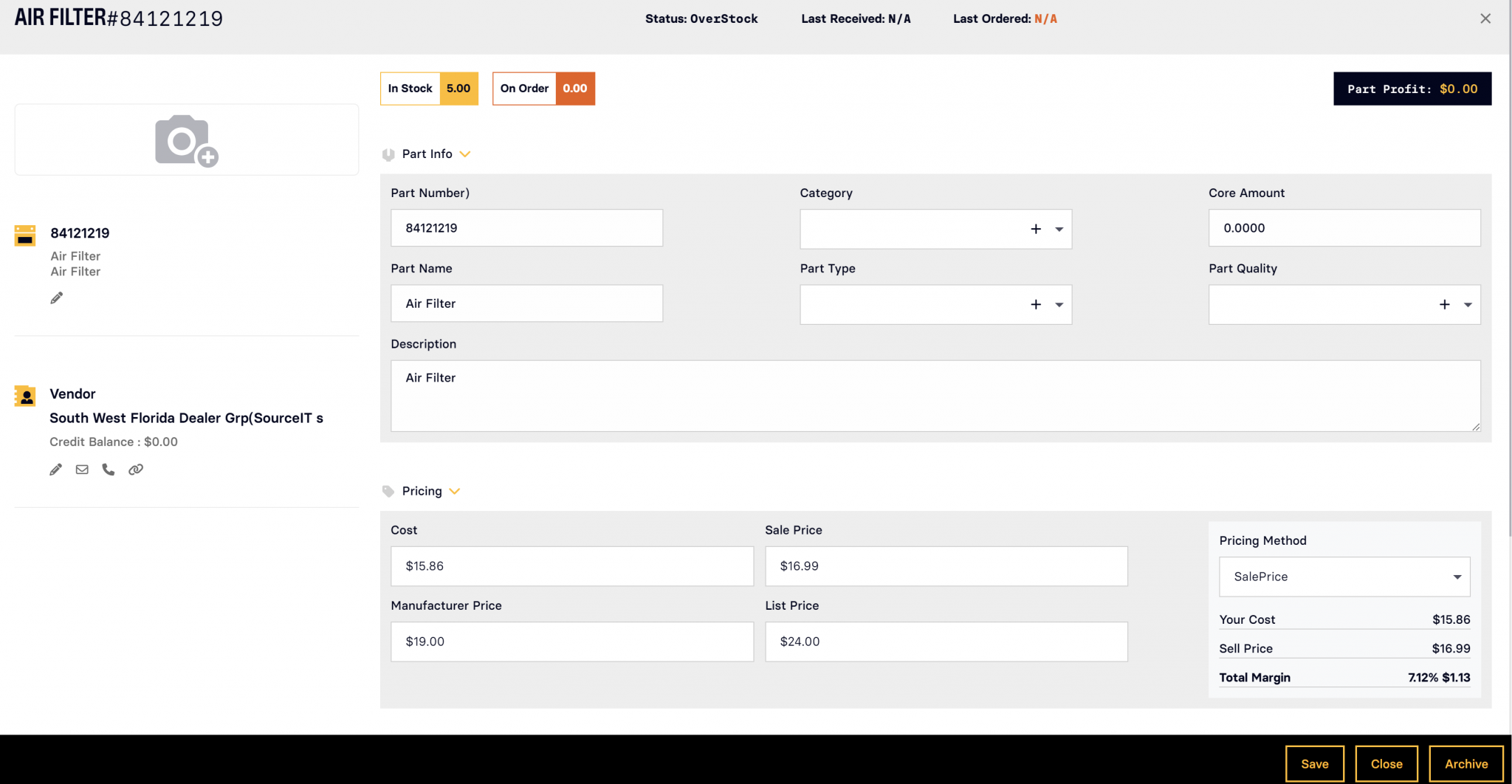Click the link icon in the vendor section
The image size is (1512, 784).
click(136, 469)
